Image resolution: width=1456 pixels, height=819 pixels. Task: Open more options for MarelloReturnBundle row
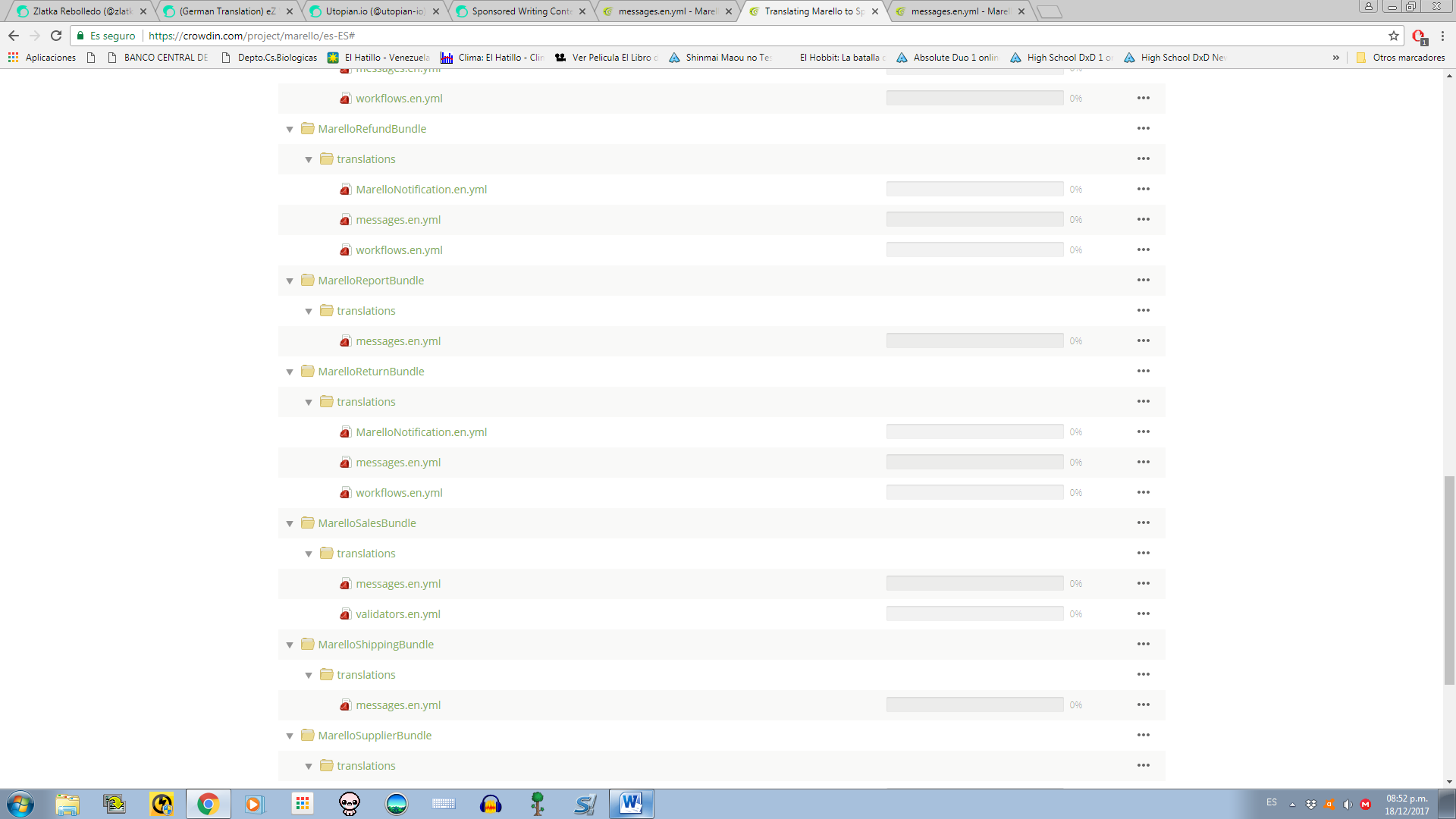click(1144, 371)
